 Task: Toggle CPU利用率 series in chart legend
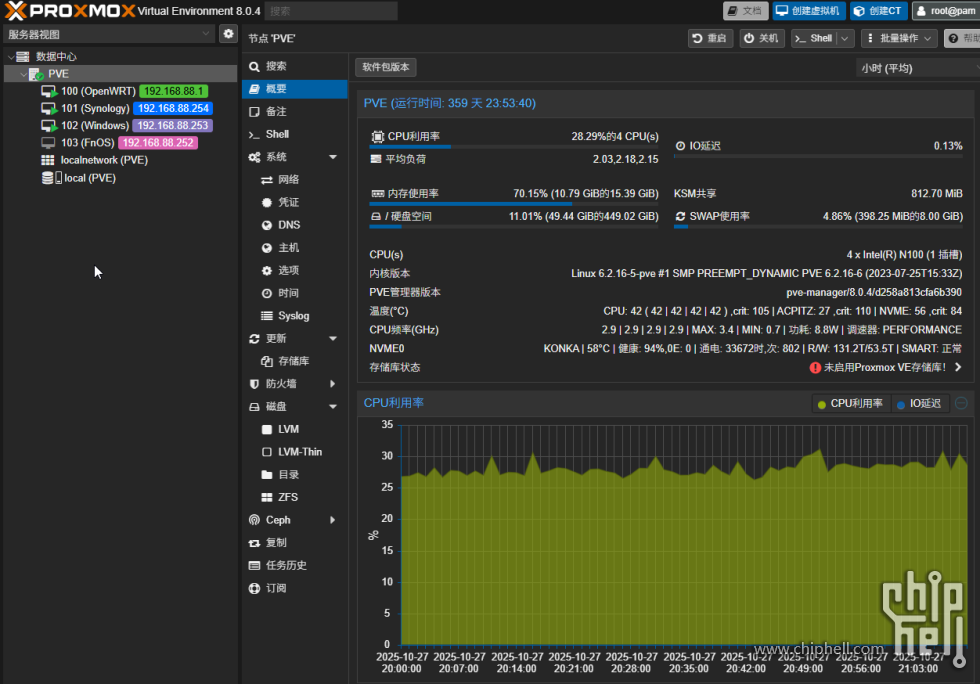[x=850, y=403]
